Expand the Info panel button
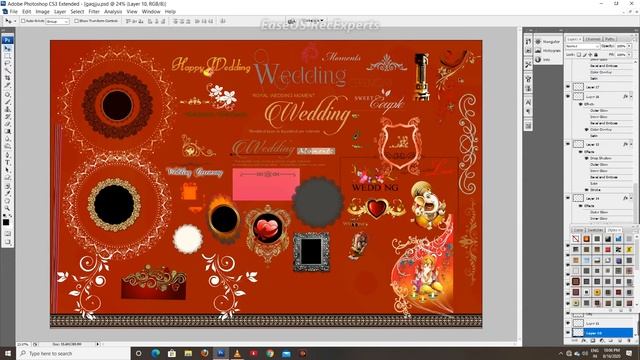 pos(548,60)
